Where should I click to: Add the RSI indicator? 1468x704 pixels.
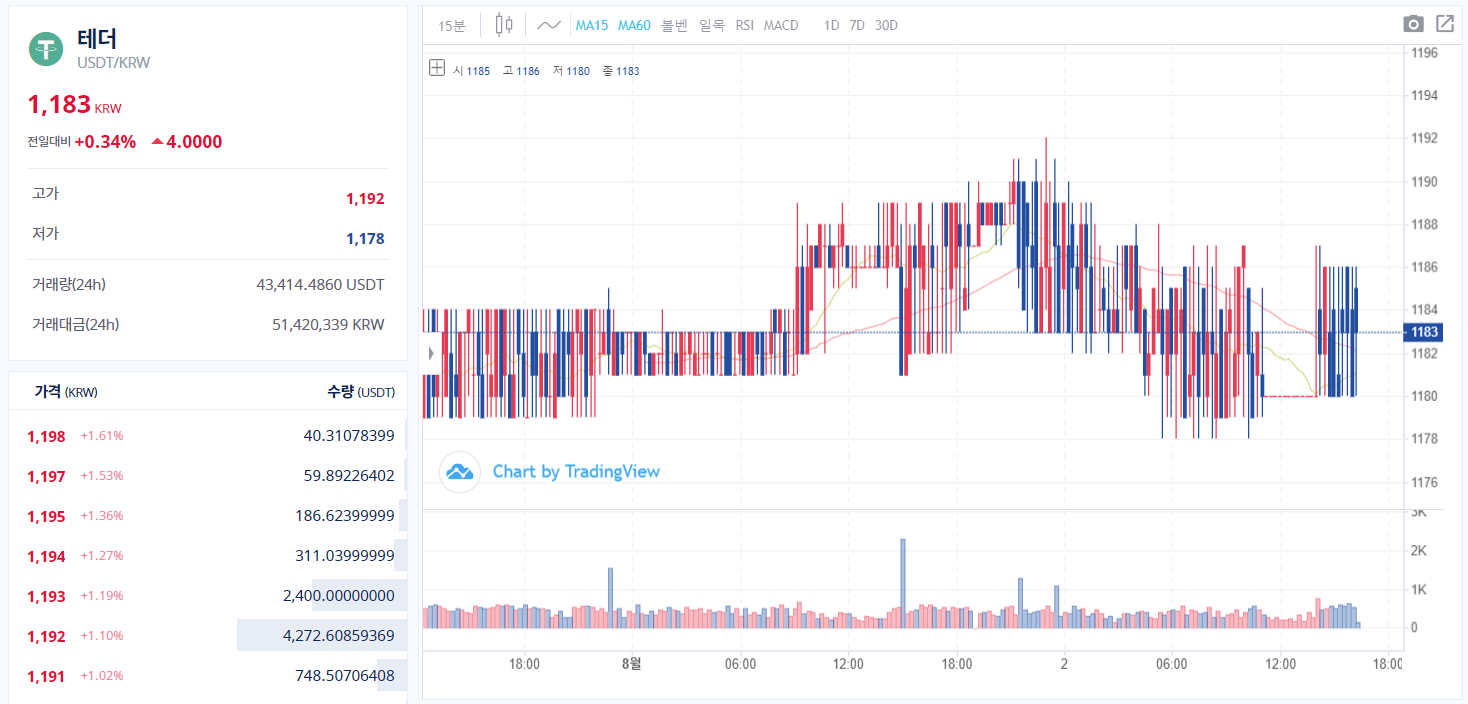[x=743, y=25]
